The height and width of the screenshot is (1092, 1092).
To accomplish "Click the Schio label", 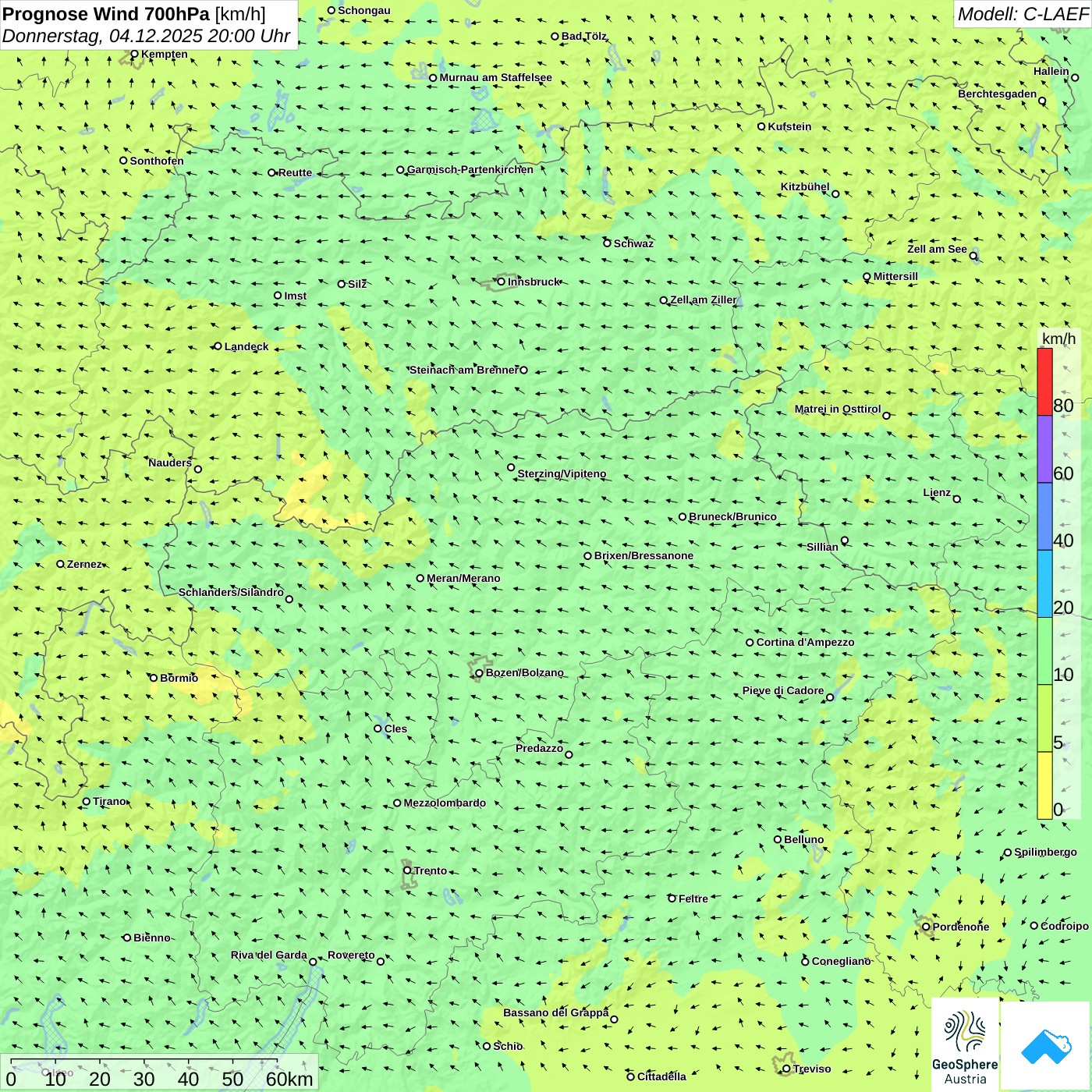I will tap(508, 1047).
